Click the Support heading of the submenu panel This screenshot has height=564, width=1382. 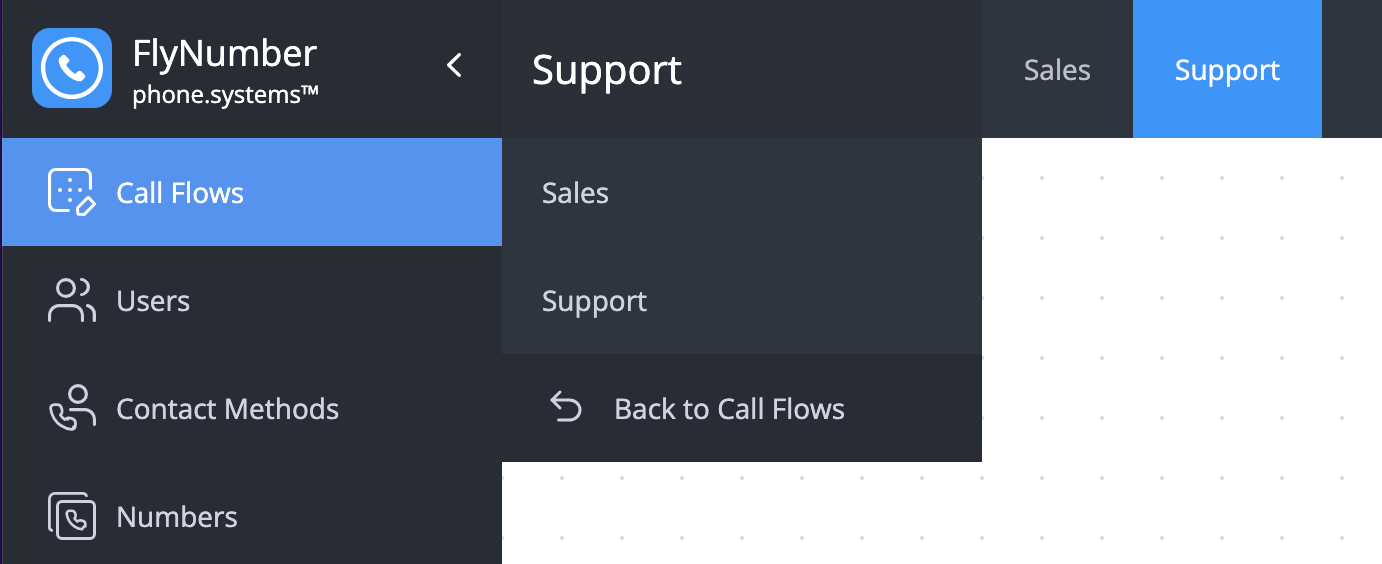pyautogui.click(x=607, y=70)
